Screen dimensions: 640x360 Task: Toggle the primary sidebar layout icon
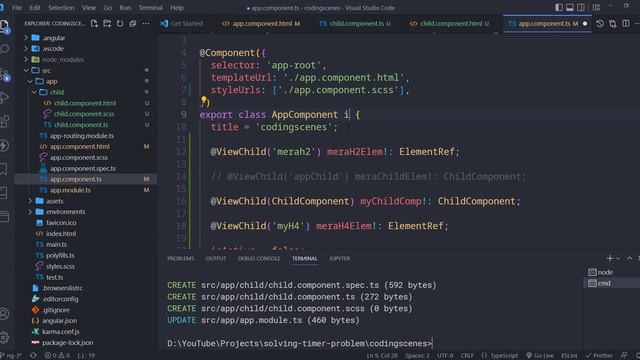[559, 7]
